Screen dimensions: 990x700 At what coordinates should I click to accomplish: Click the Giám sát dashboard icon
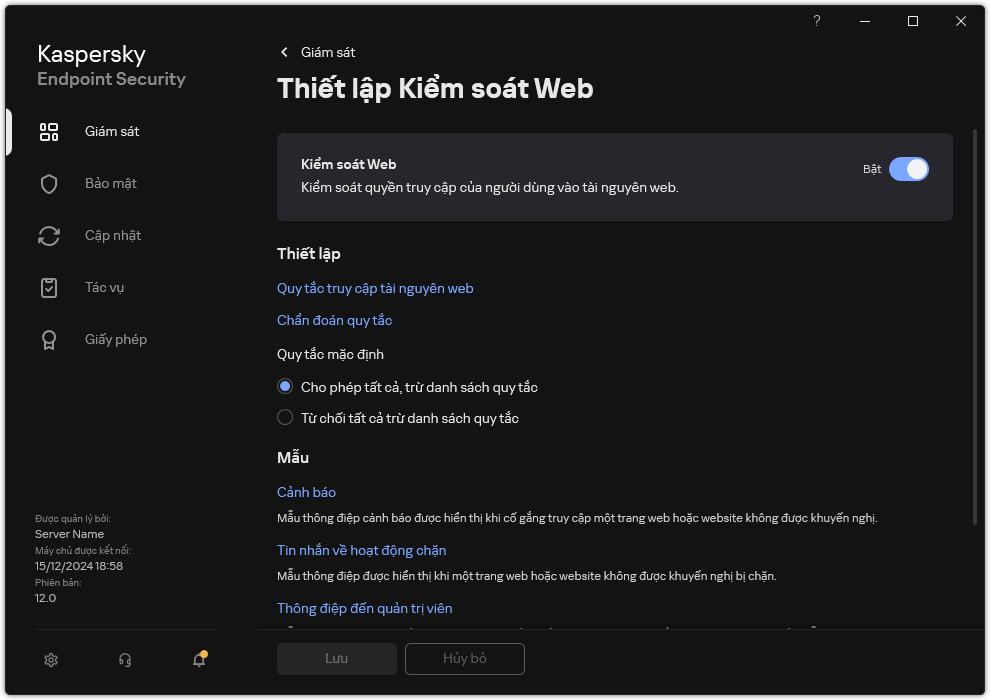[x=49, y=132]
